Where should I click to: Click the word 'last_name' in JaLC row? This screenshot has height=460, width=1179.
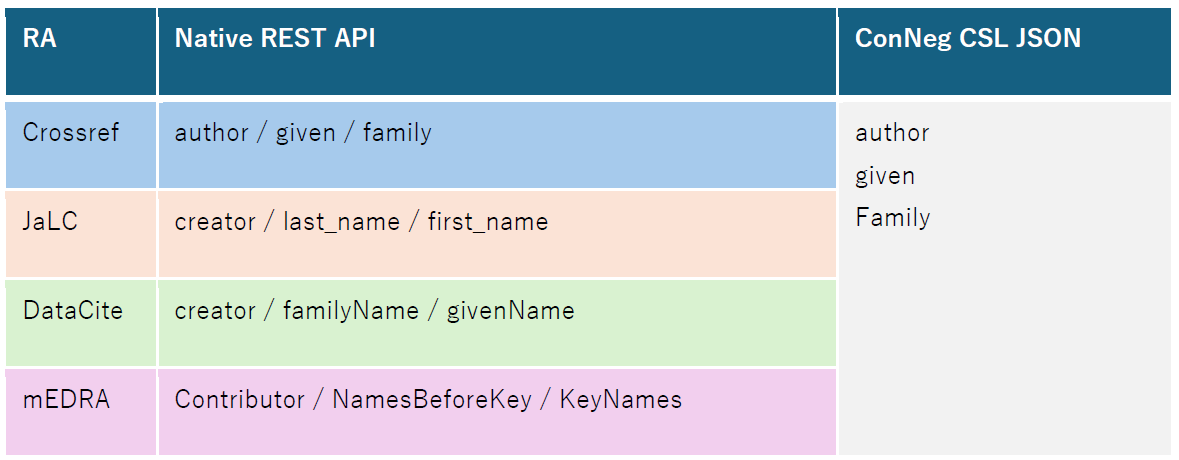coord(340,222)
